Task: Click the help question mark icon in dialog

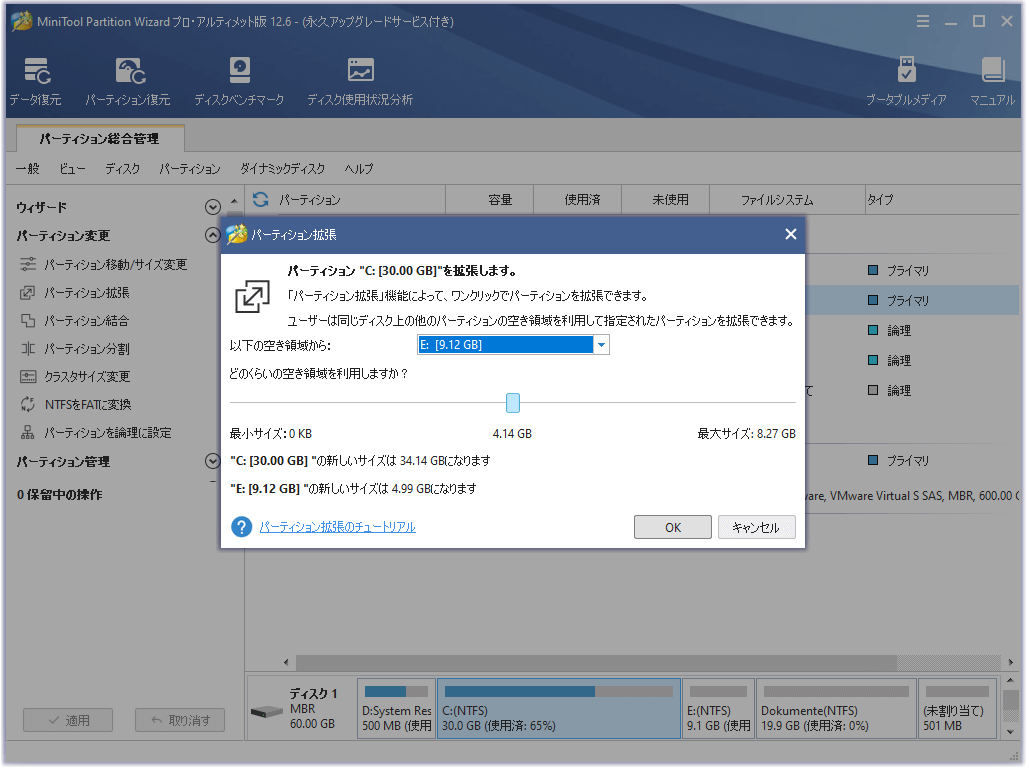Action: tap(241, 527)
